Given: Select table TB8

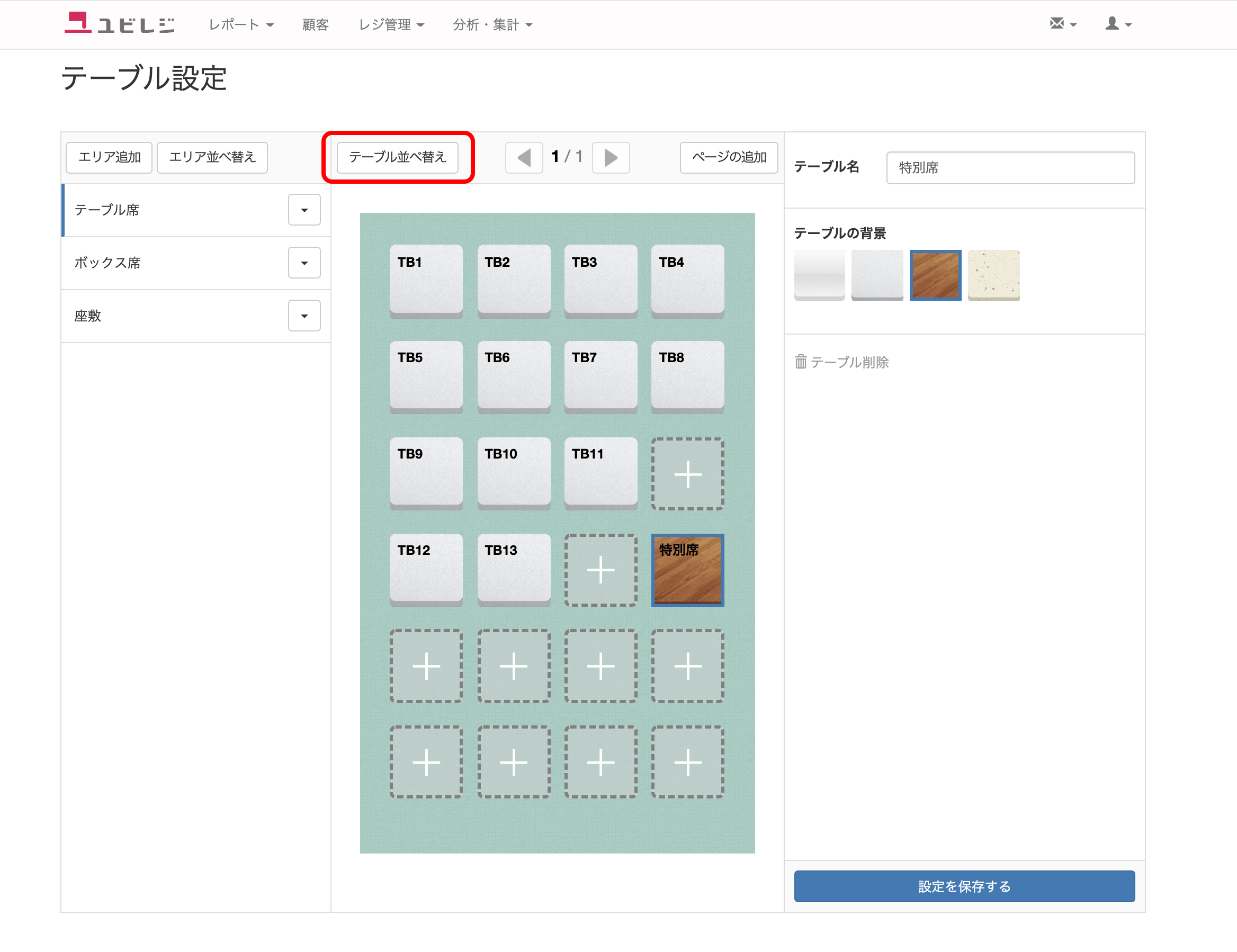Looking at the screenshot, I should click(687, 376).
